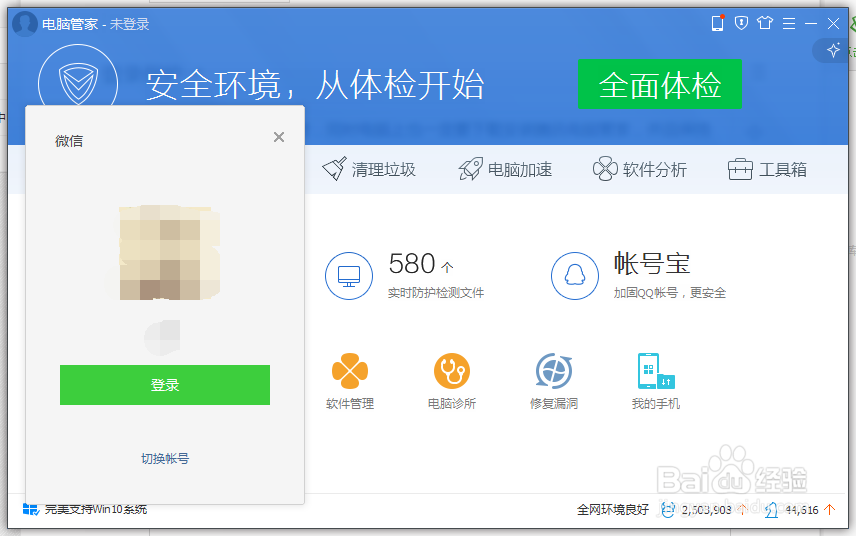
Task: Click the monitor real-time protection icon
Action: point(349,276)
